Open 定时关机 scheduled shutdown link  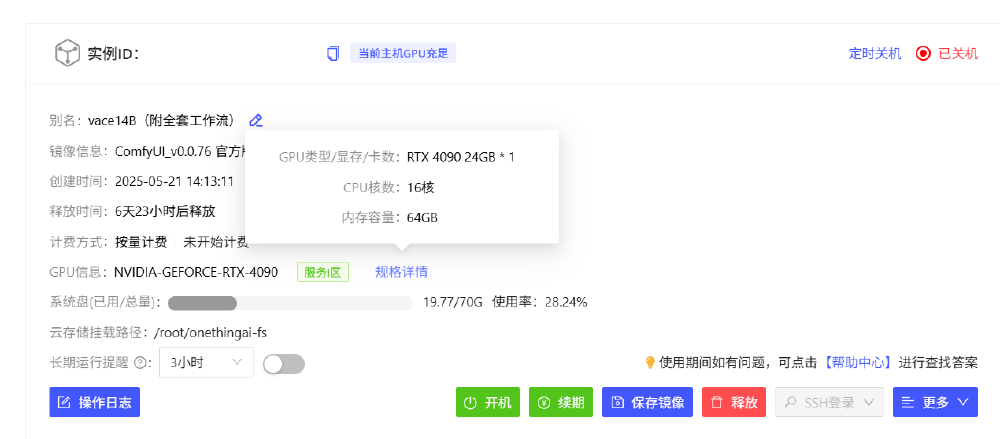(x=875, y=54)
